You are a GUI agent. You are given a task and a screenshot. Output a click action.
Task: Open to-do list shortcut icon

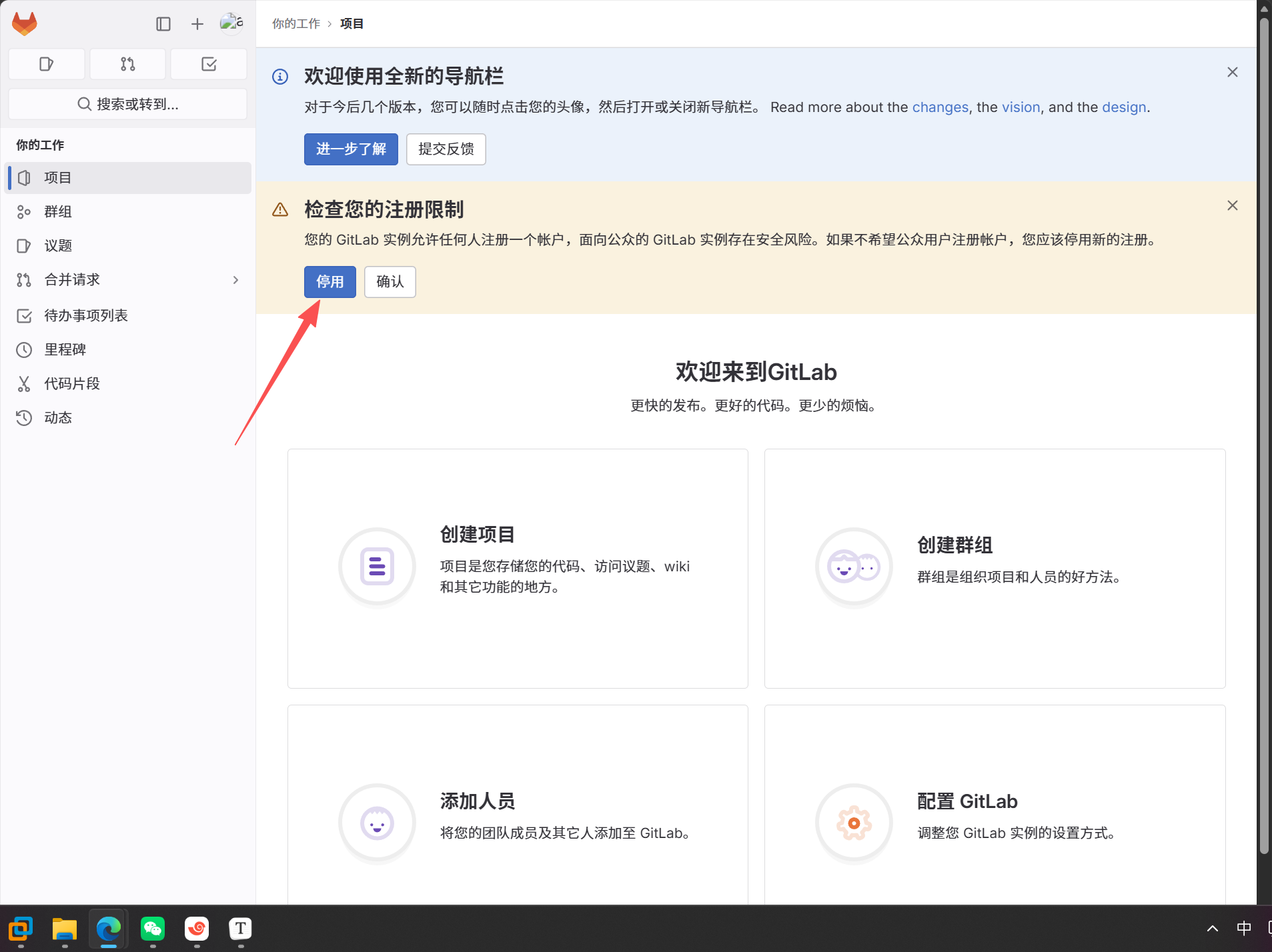[x=209, y=64]
